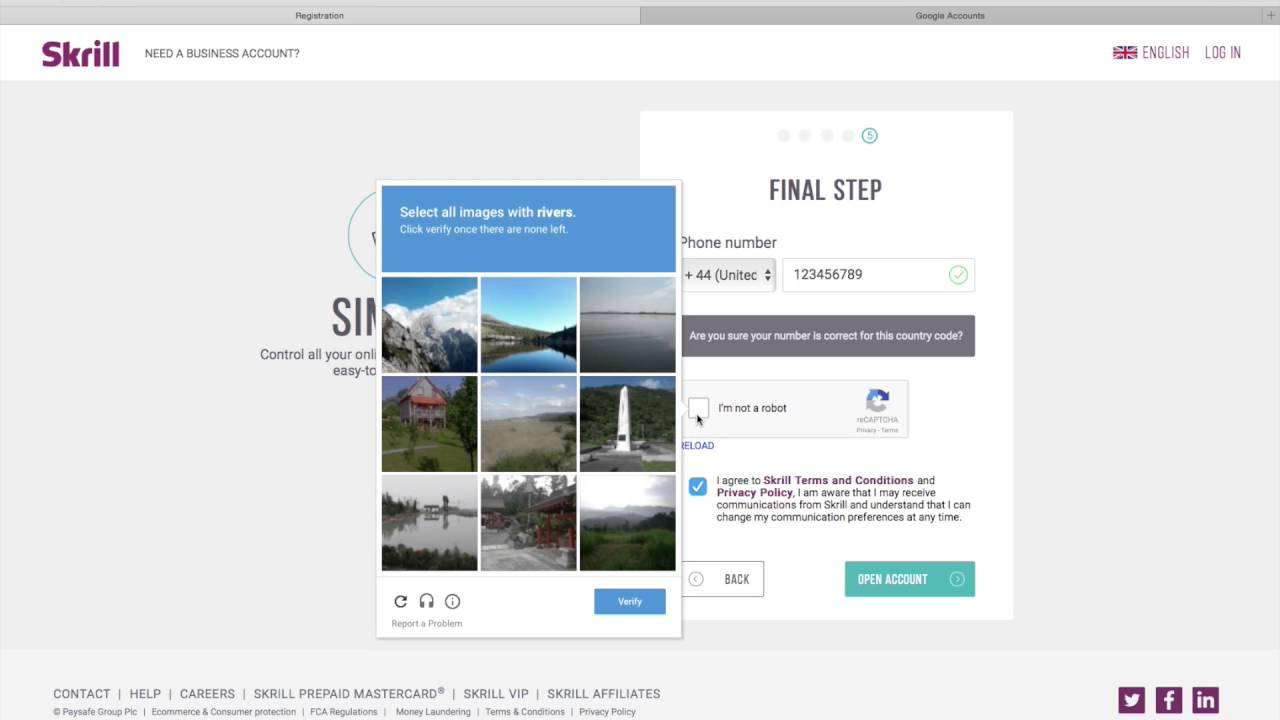Click Report a Problem link
Screen dimensions: 1280x720
(x=427, y=624)
